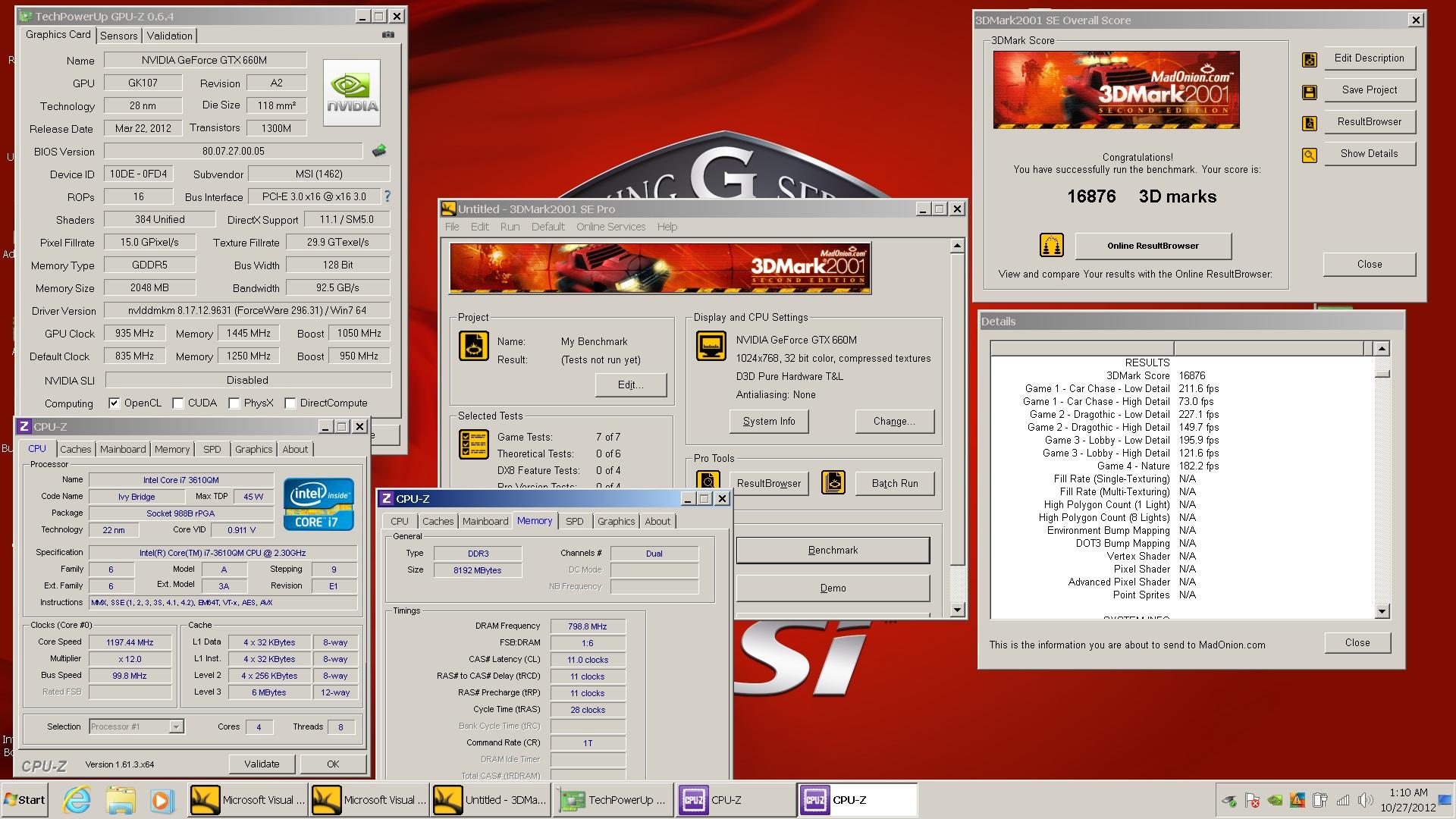Click the Start button
Screen dimensions: 1456x819
coord(25,800)
